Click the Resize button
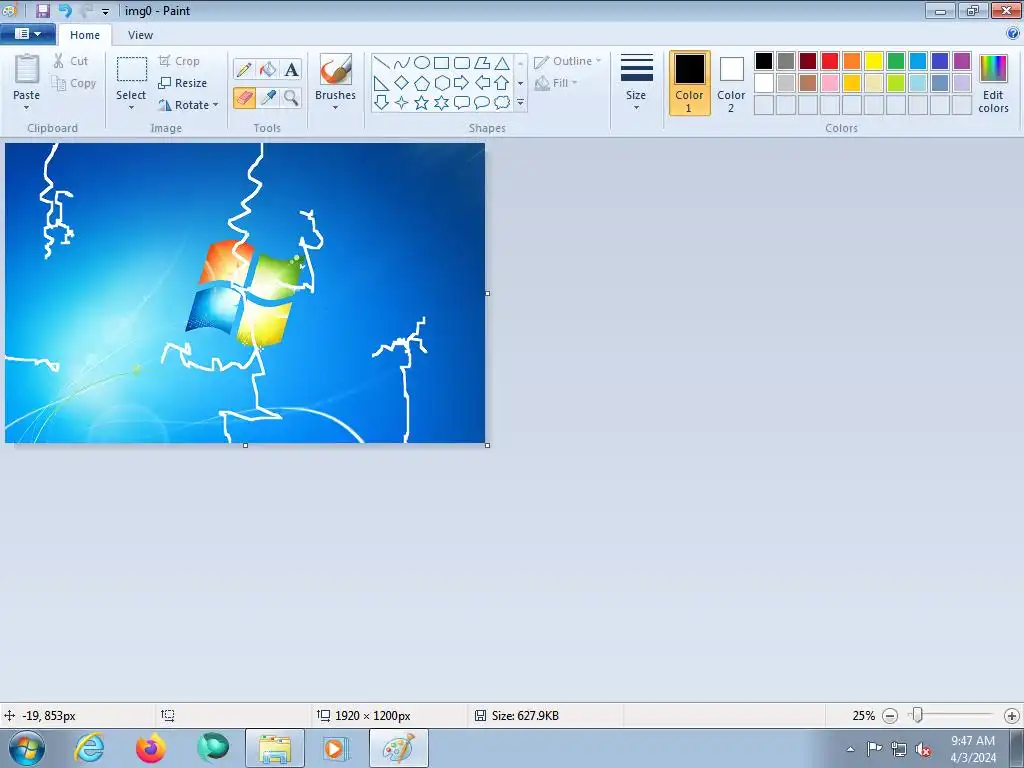The image size is (1024, 768). point(182,83)
